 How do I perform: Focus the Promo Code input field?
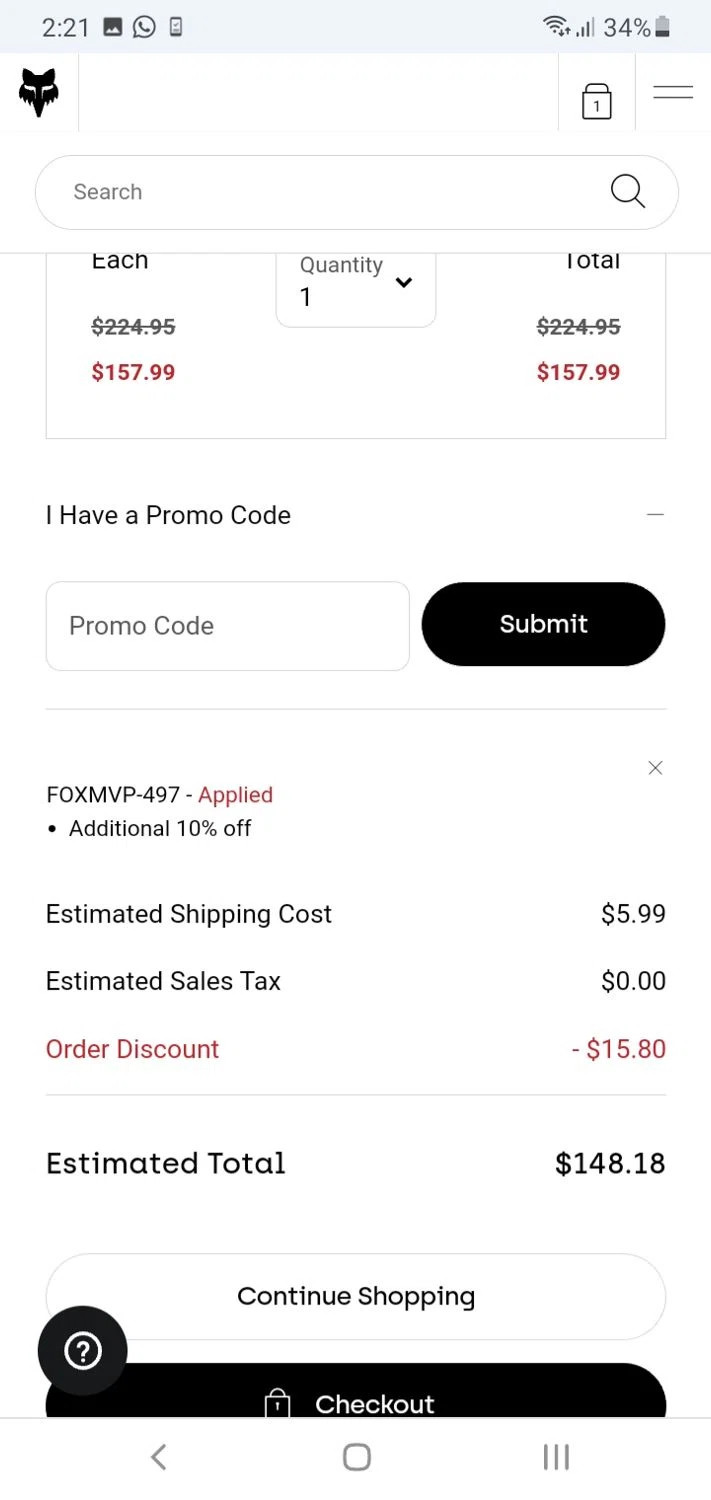click(x=227, y=626)
